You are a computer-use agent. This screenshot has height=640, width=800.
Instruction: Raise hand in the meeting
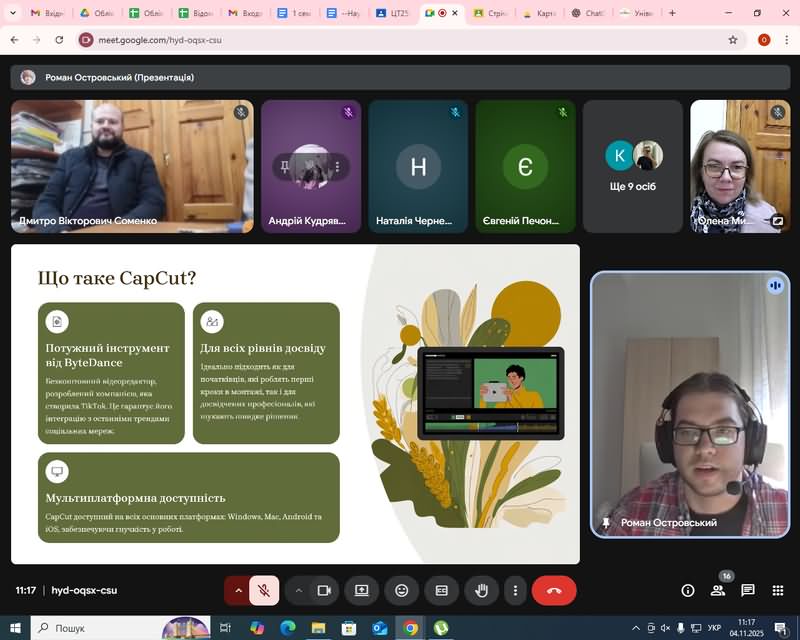click(481, 590)
